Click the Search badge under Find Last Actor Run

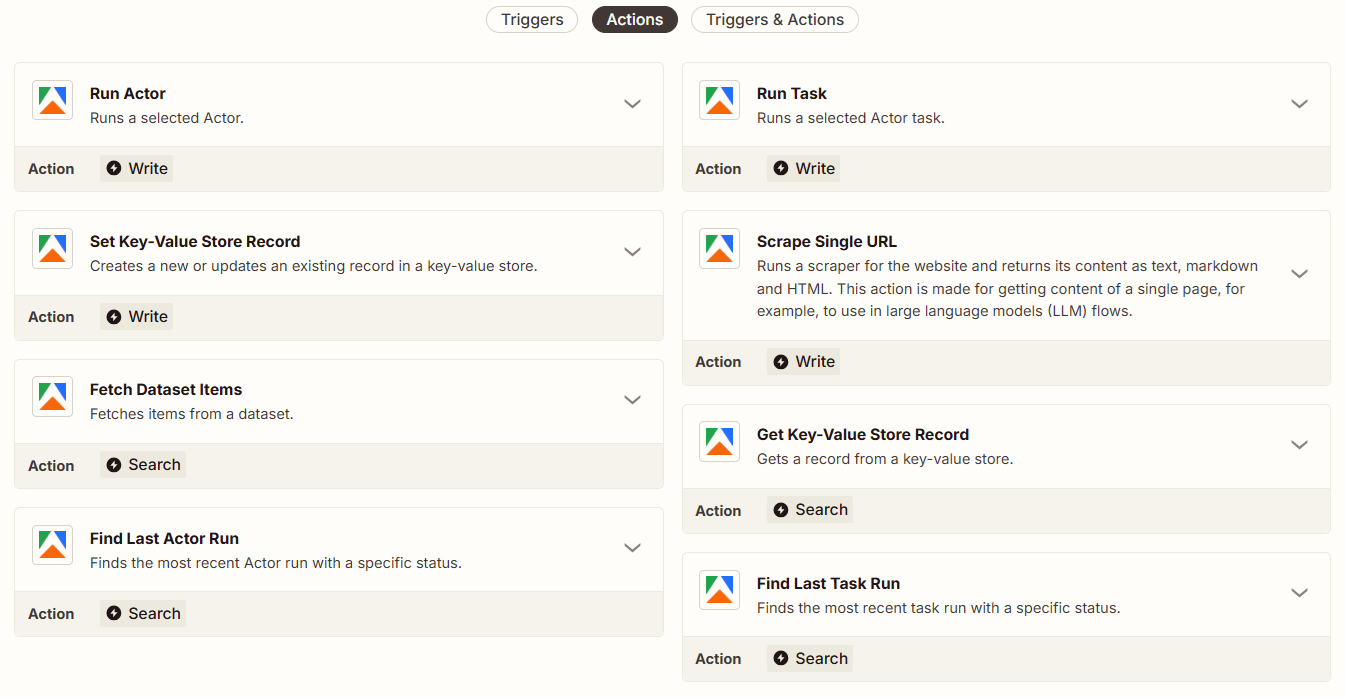click(143, 613)
